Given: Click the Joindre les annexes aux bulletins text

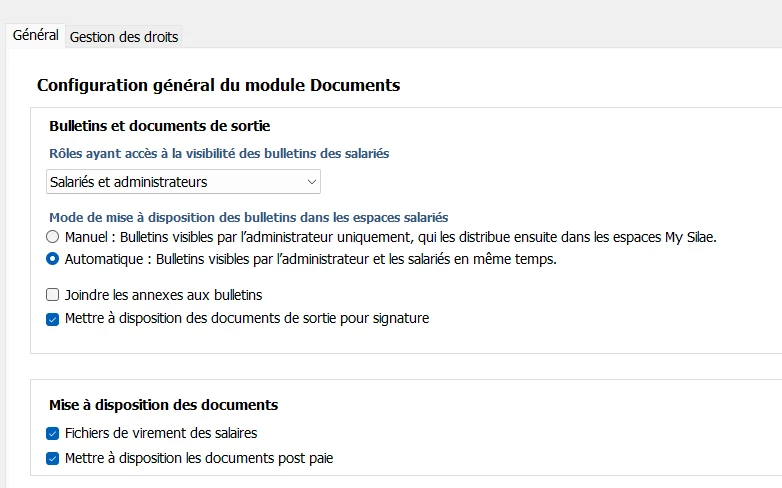Looking at the screenshot, I should [163, 295].
